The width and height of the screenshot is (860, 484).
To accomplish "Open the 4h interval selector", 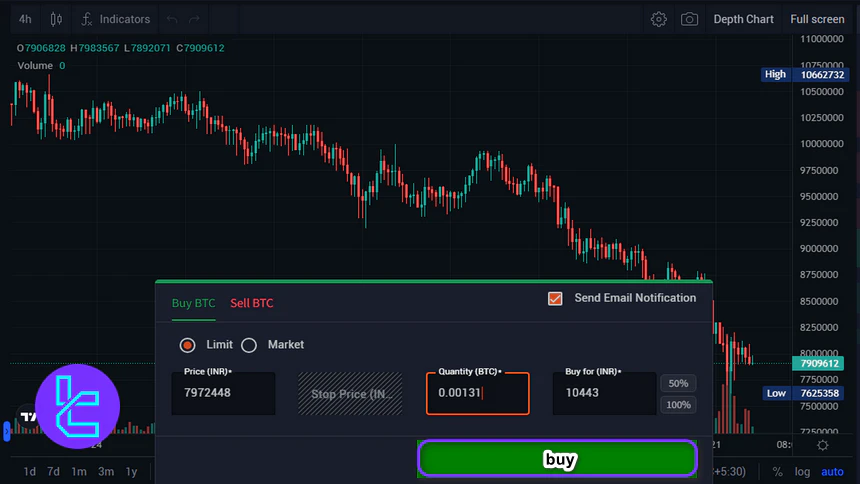I will pyautogui.click(x=25, y=19).
